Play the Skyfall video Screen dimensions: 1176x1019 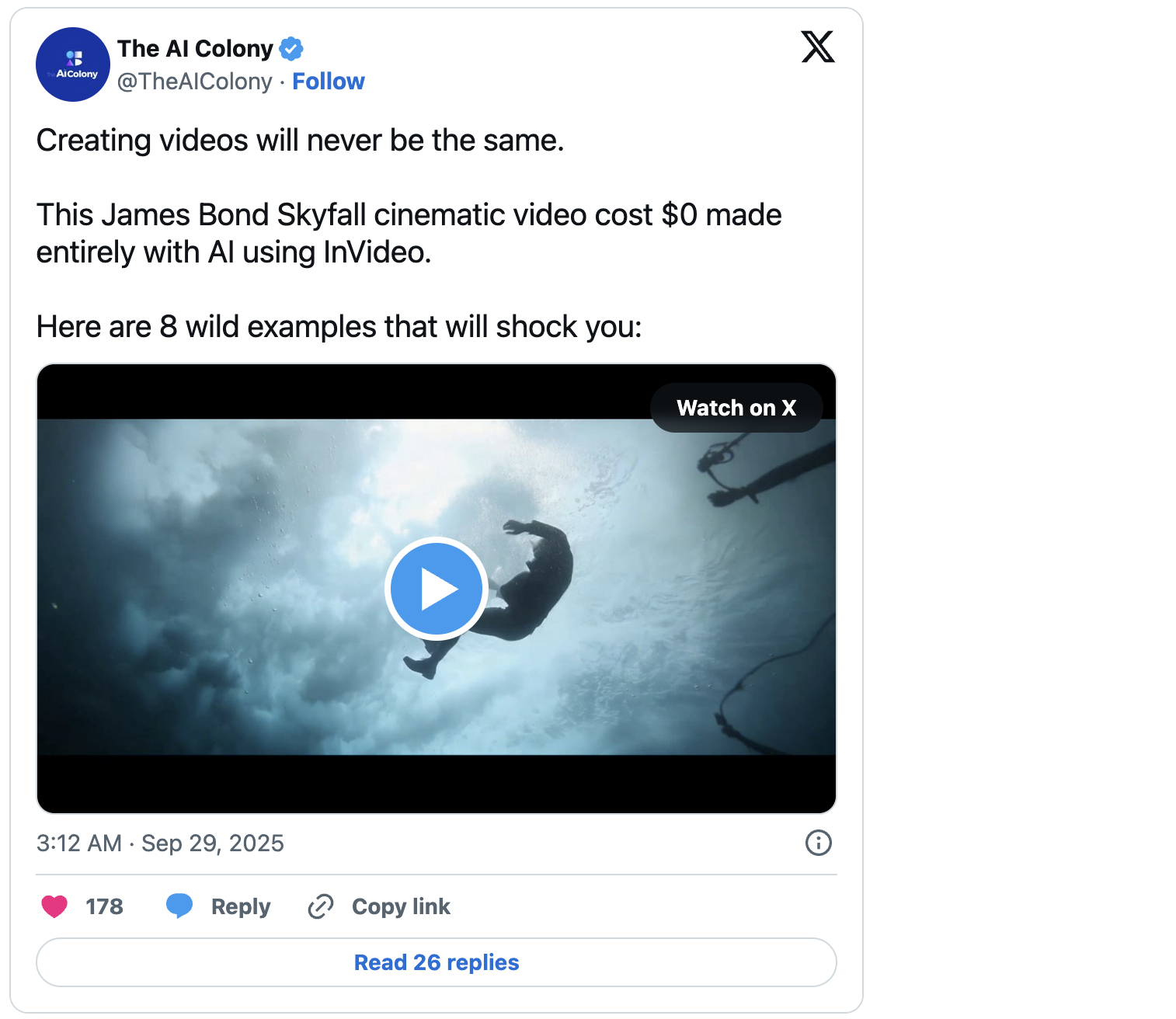(x=436, y=589)
